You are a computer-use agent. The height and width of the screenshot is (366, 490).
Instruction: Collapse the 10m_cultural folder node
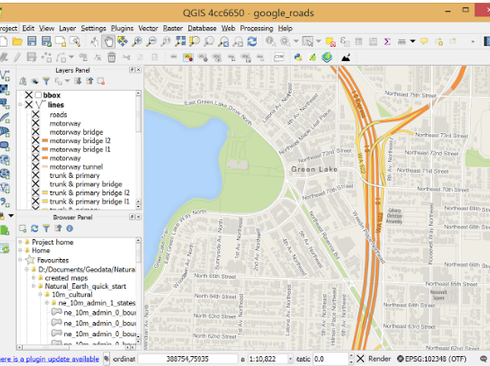click(40, 294)
